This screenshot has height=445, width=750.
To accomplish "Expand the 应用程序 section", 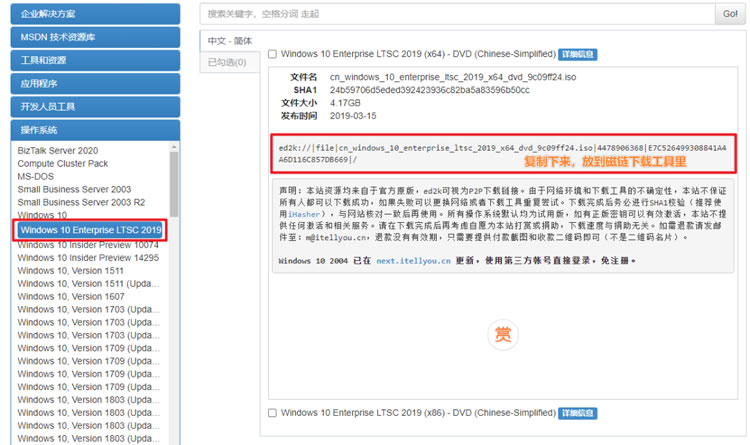I will click(x=95, y=84).
